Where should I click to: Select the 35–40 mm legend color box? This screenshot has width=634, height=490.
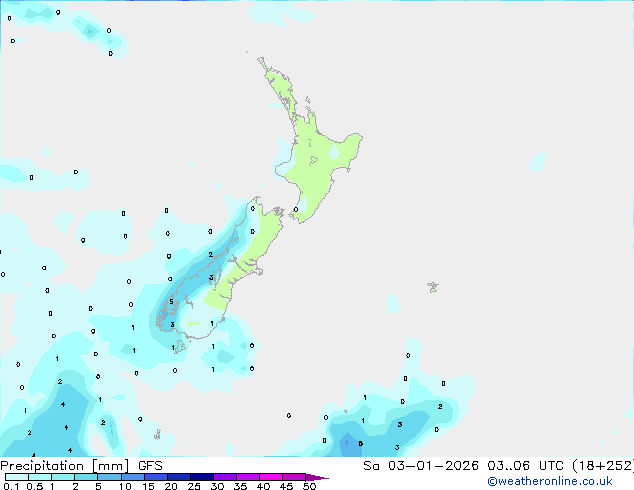(x=247, y=477)
